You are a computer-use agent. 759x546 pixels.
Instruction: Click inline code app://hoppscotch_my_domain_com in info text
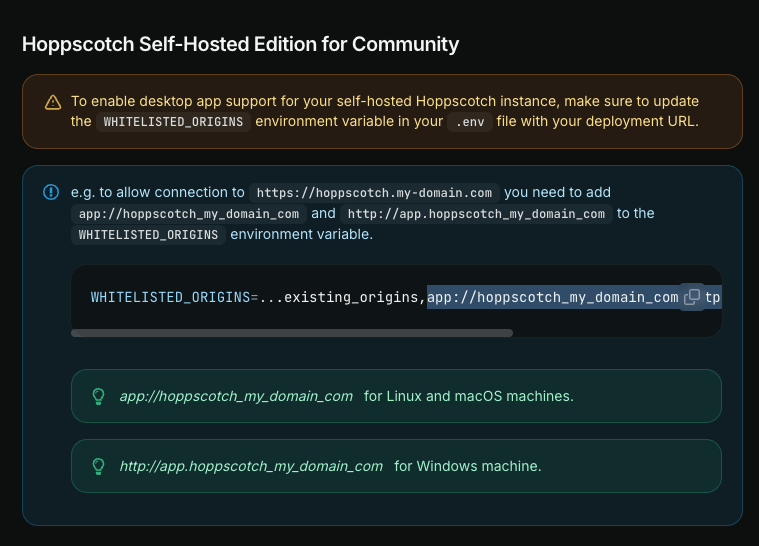click(x=189, y=213)
